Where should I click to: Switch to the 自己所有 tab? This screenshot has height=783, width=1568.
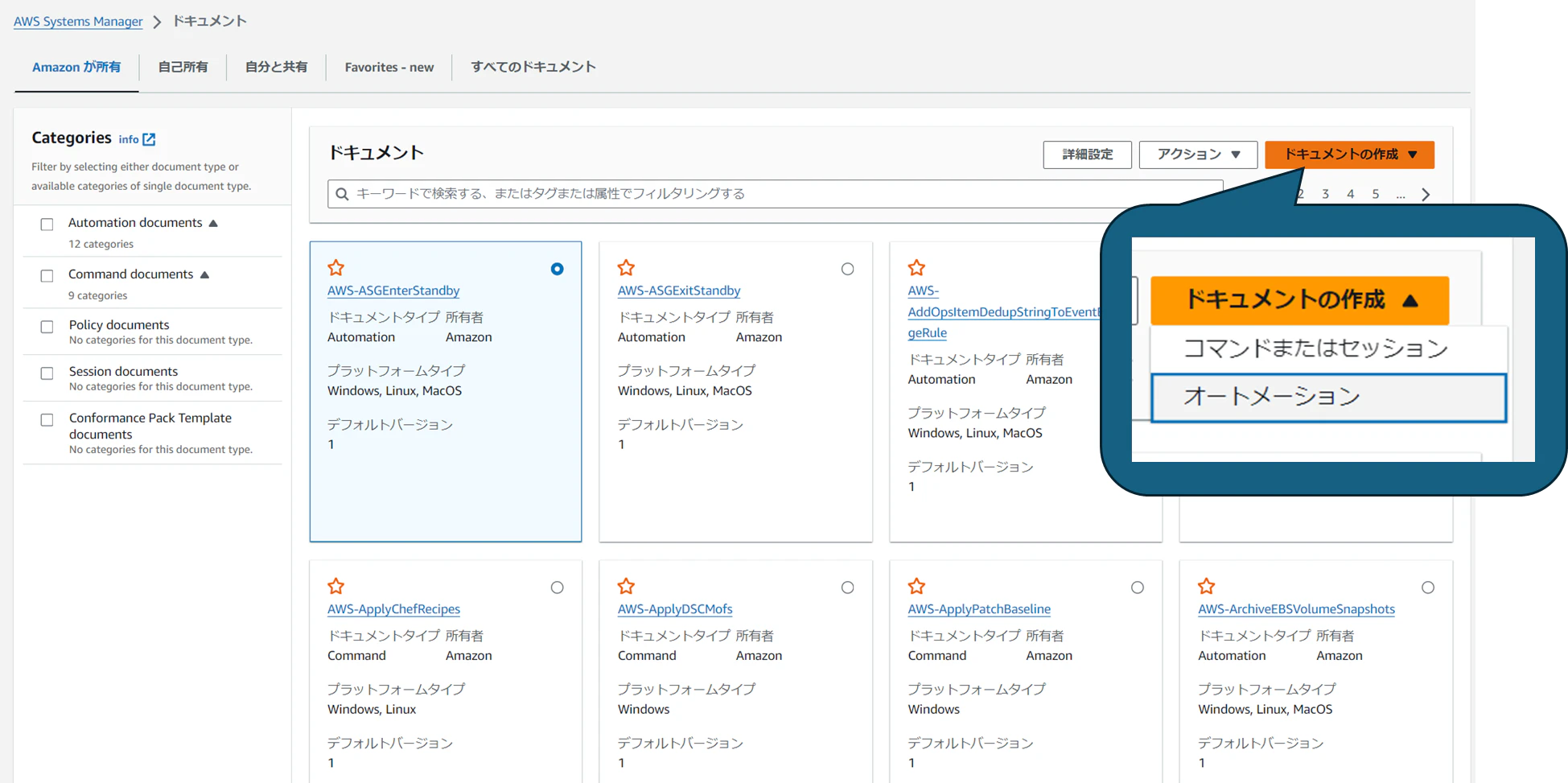tap(183, 67)
